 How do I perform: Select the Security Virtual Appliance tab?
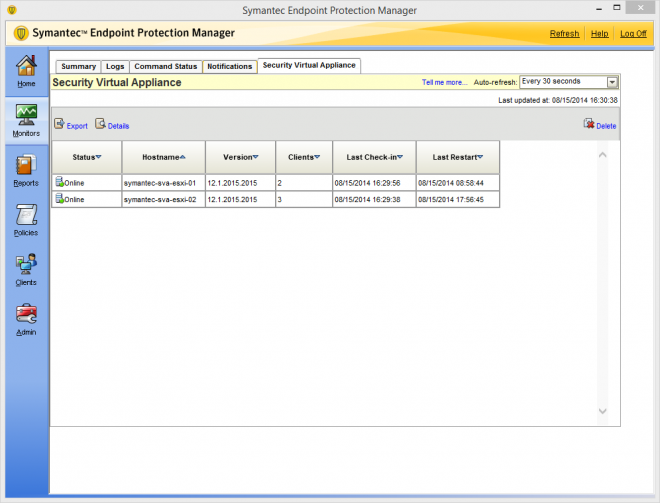309,65
